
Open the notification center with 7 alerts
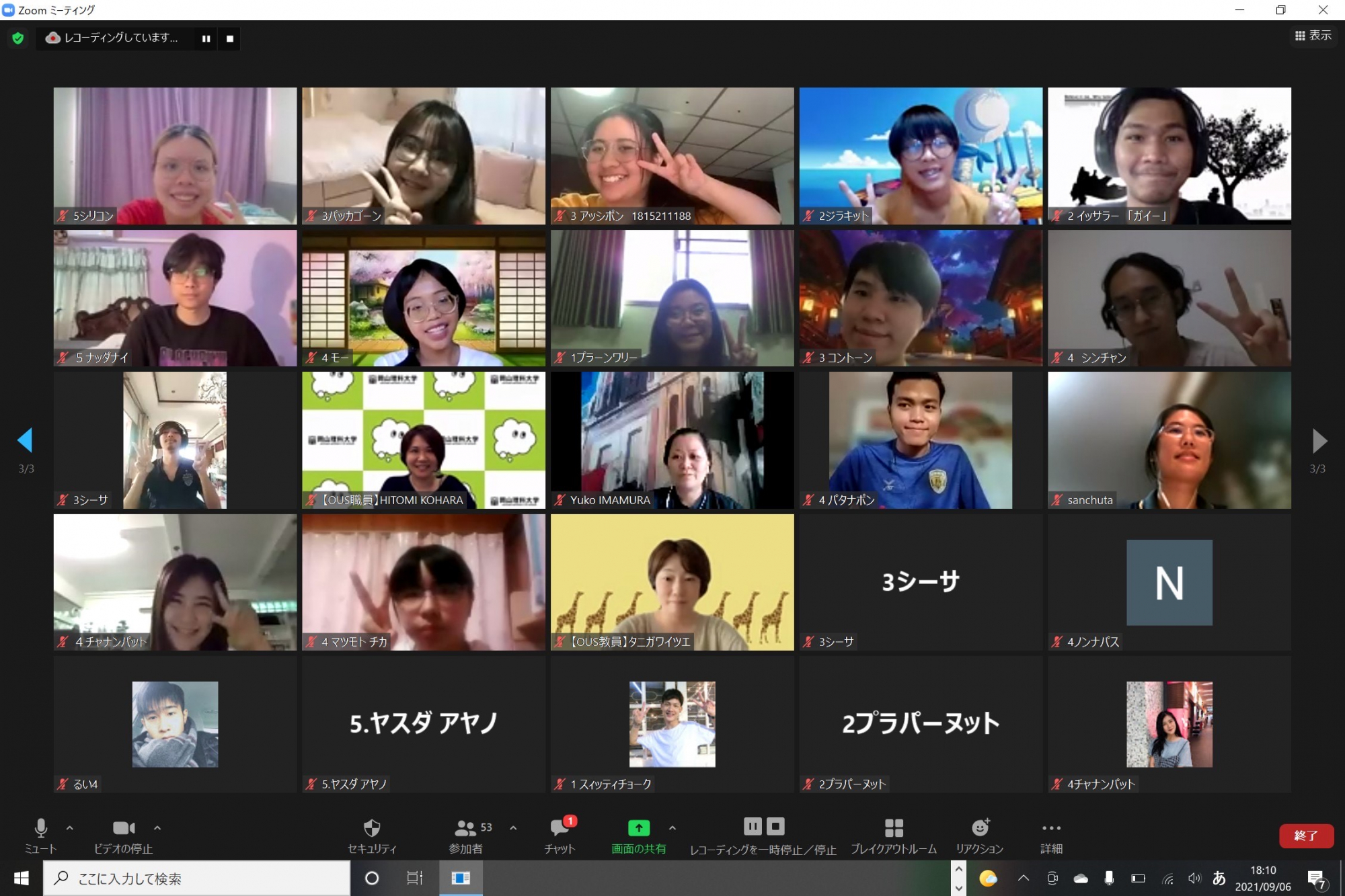coord(1317,879)
